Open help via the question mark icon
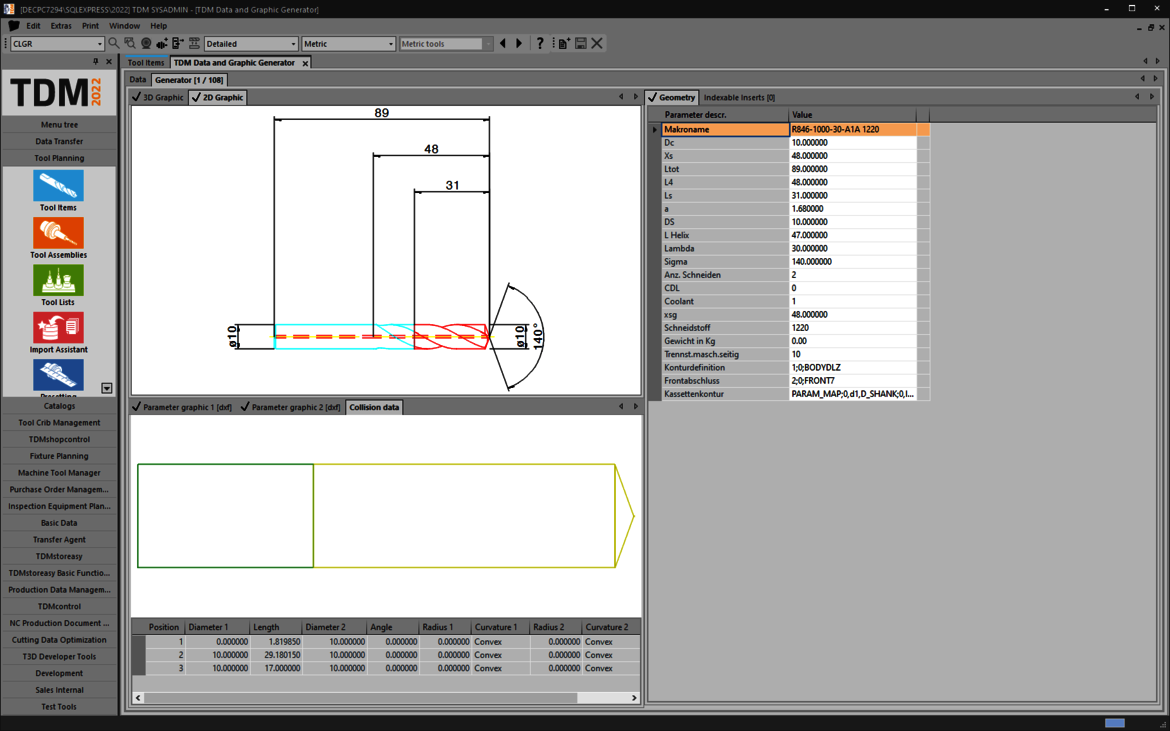The image size is (1170, 731). 540,43
